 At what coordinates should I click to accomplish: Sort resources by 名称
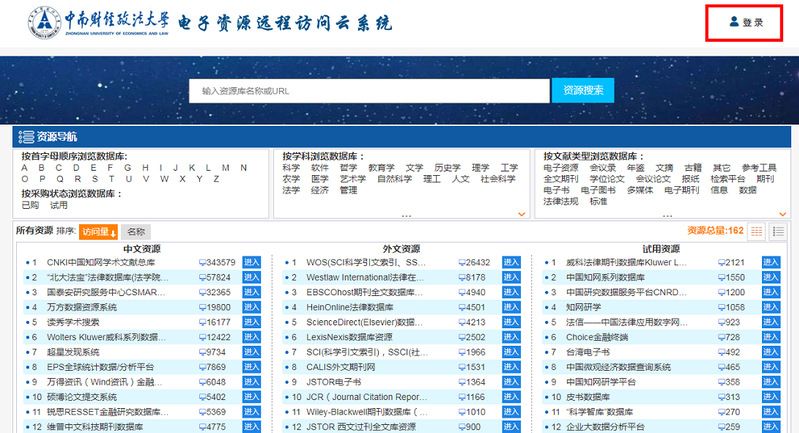(x=136, y=231)
